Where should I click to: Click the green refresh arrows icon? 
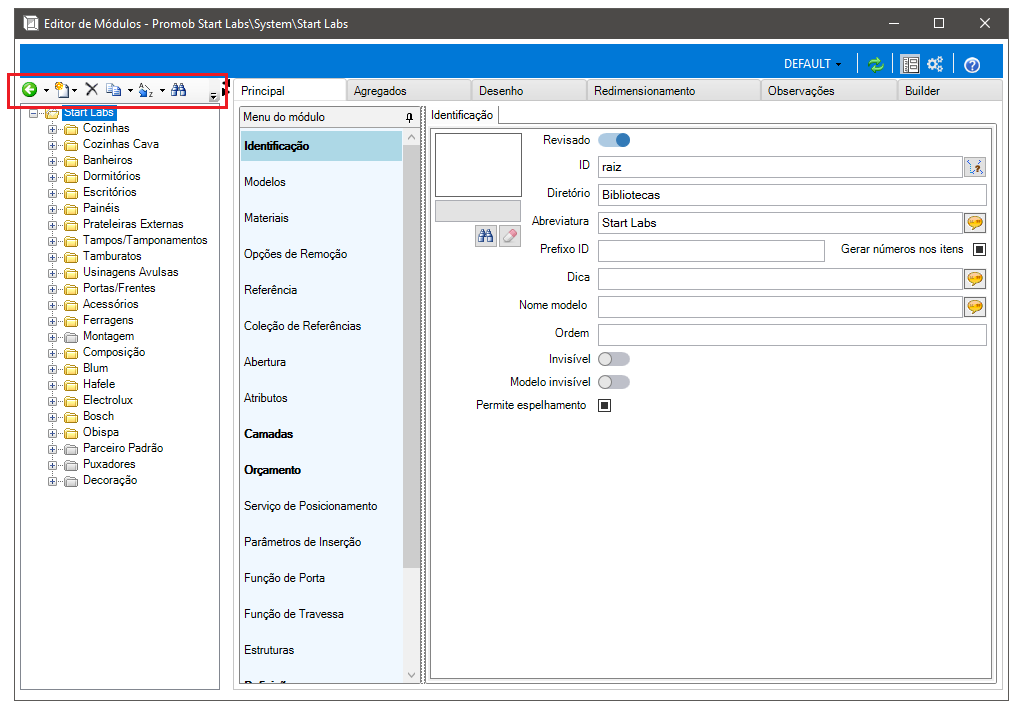[876, 64]
